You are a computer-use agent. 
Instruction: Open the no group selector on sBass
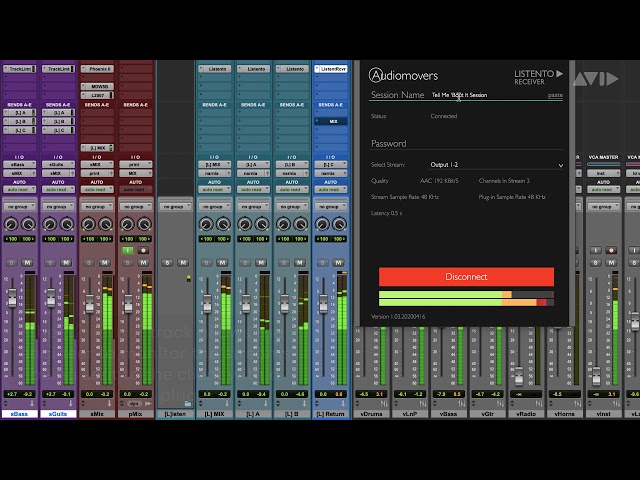pos(19,207)
